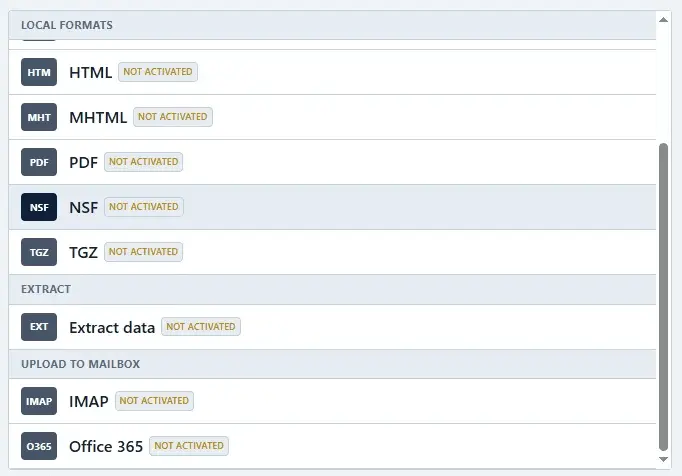Click the NSF format icon
682x476 pixels.
(39, 207)
